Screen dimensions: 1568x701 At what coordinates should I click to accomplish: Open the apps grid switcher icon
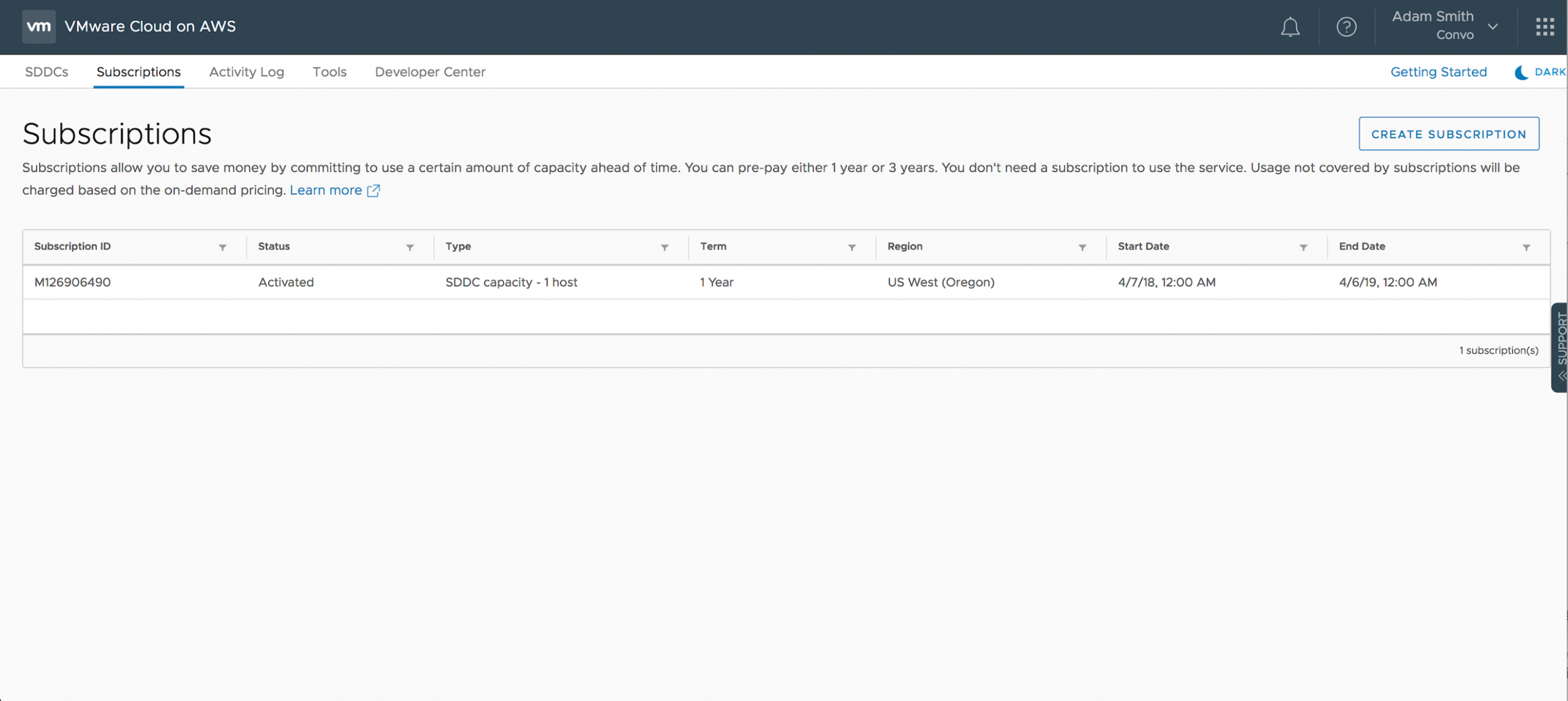click(1544, 27)
